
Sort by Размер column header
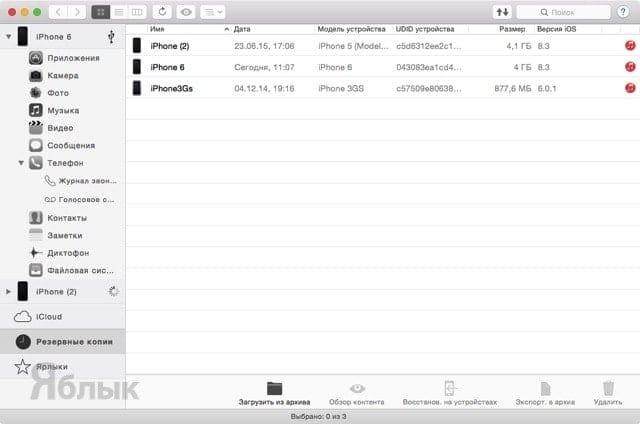(512, 29)
